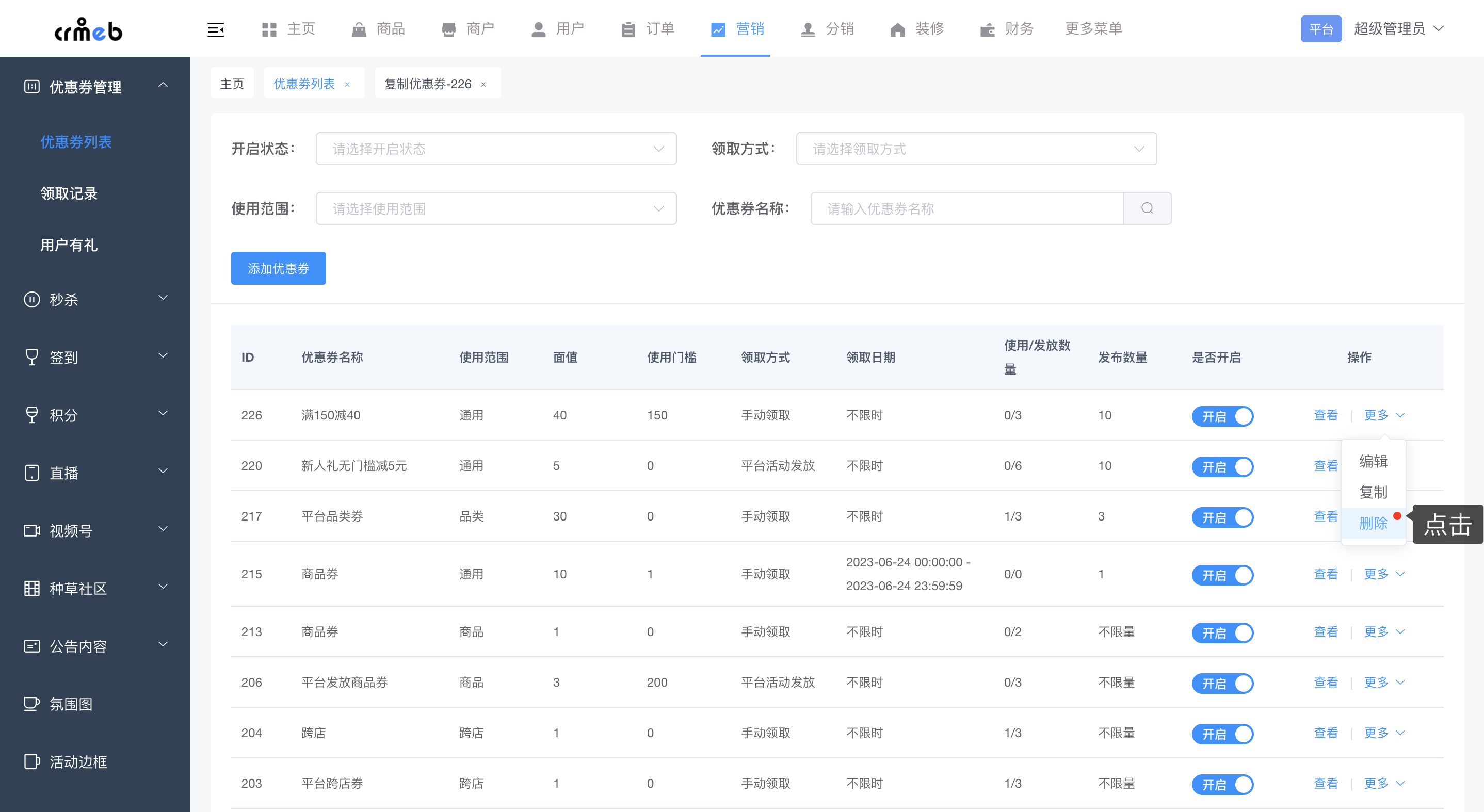Click 查看 for coupon 213

[1326, 632]
